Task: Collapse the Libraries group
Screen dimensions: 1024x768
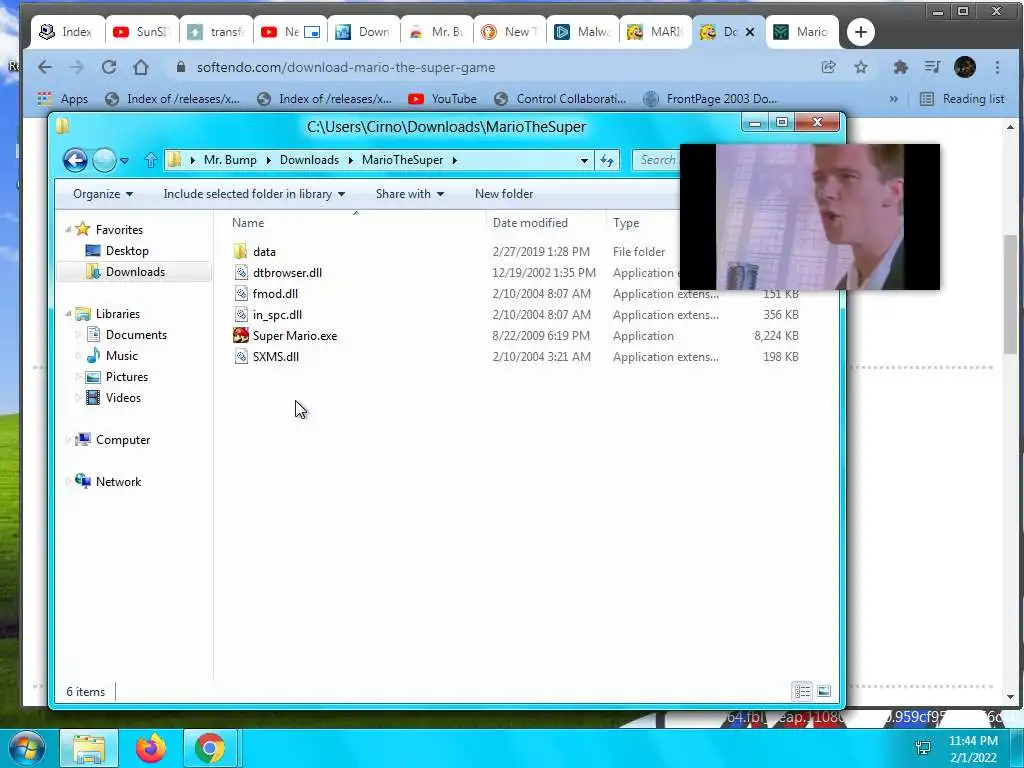Action: pos(68,313)
